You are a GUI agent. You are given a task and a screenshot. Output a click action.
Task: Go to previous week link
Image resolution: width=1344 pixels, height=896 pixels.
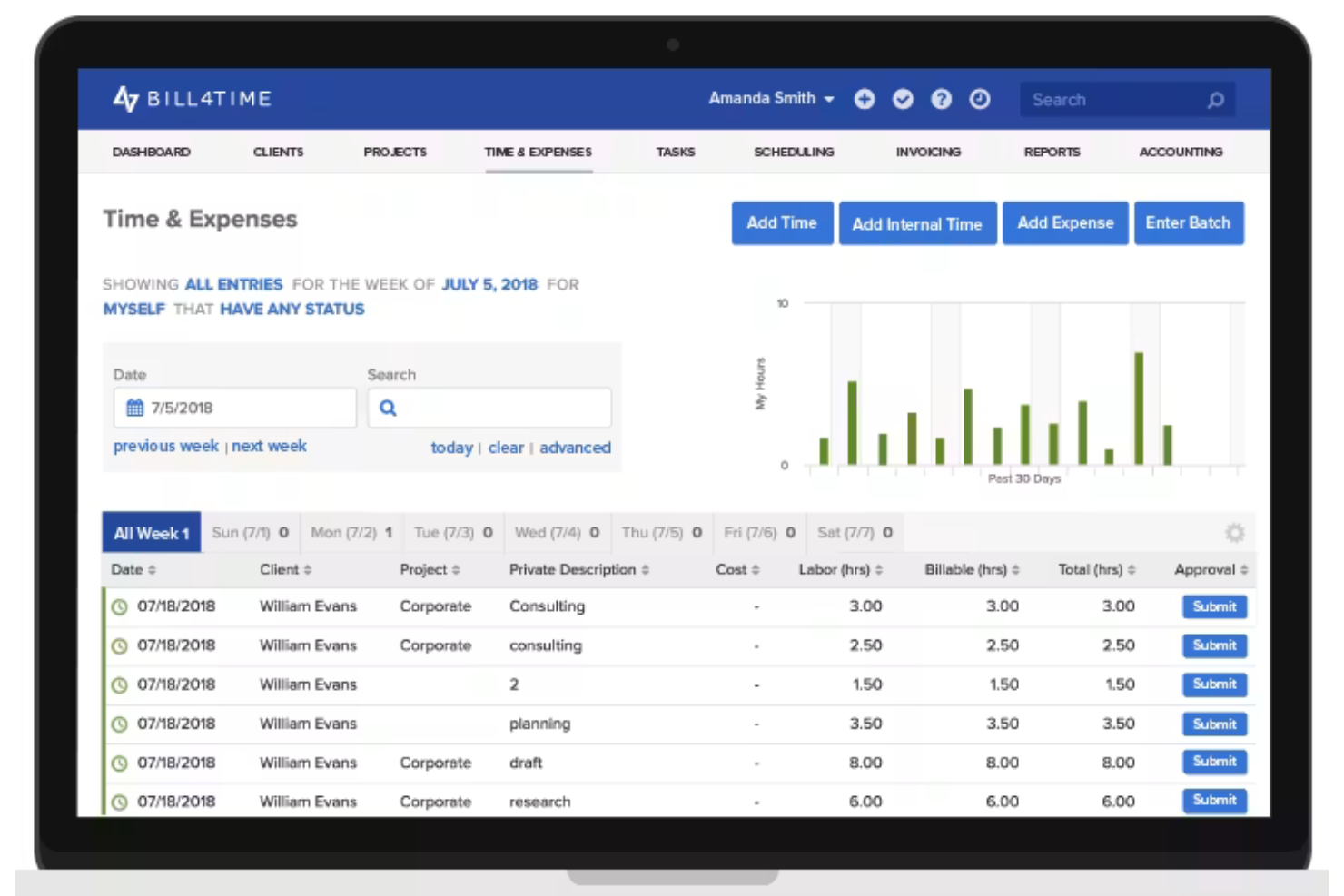click(x=166, y=446)
